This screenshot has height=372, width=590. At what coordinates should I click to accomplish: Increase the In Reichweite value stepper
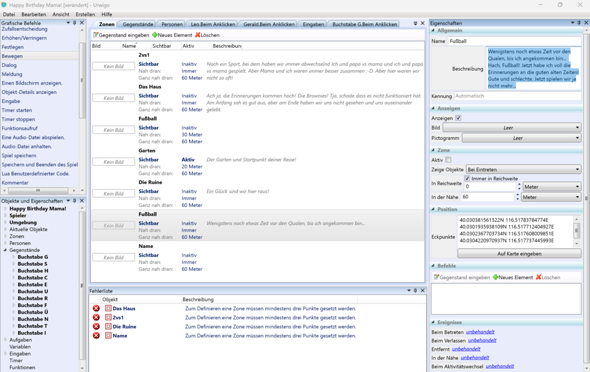519,184
